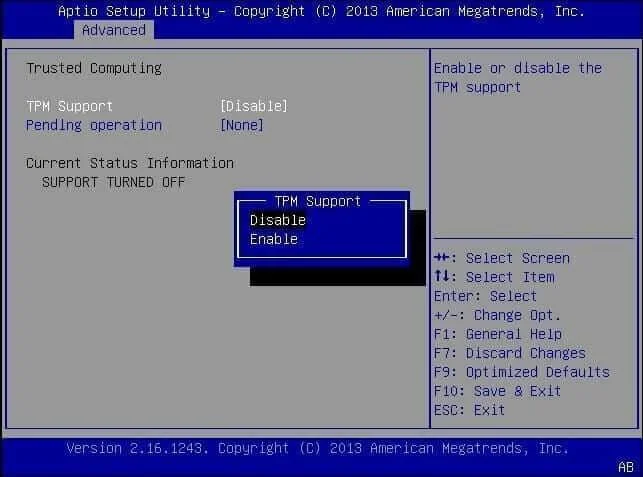Click the 'F9: Optimized Defaults' hint

tap(522, 372)
